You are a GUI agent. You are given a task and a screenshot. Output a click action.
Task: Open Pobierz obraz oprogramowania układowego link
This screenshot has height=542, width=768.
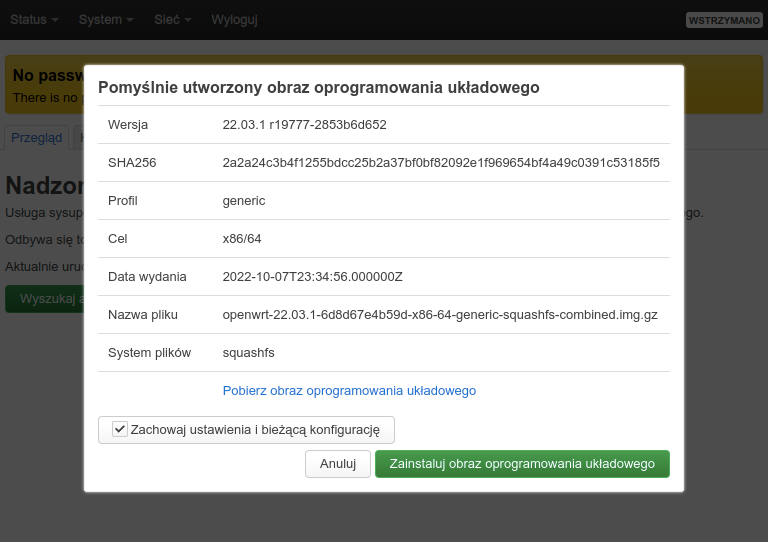[x=349, y=391]
